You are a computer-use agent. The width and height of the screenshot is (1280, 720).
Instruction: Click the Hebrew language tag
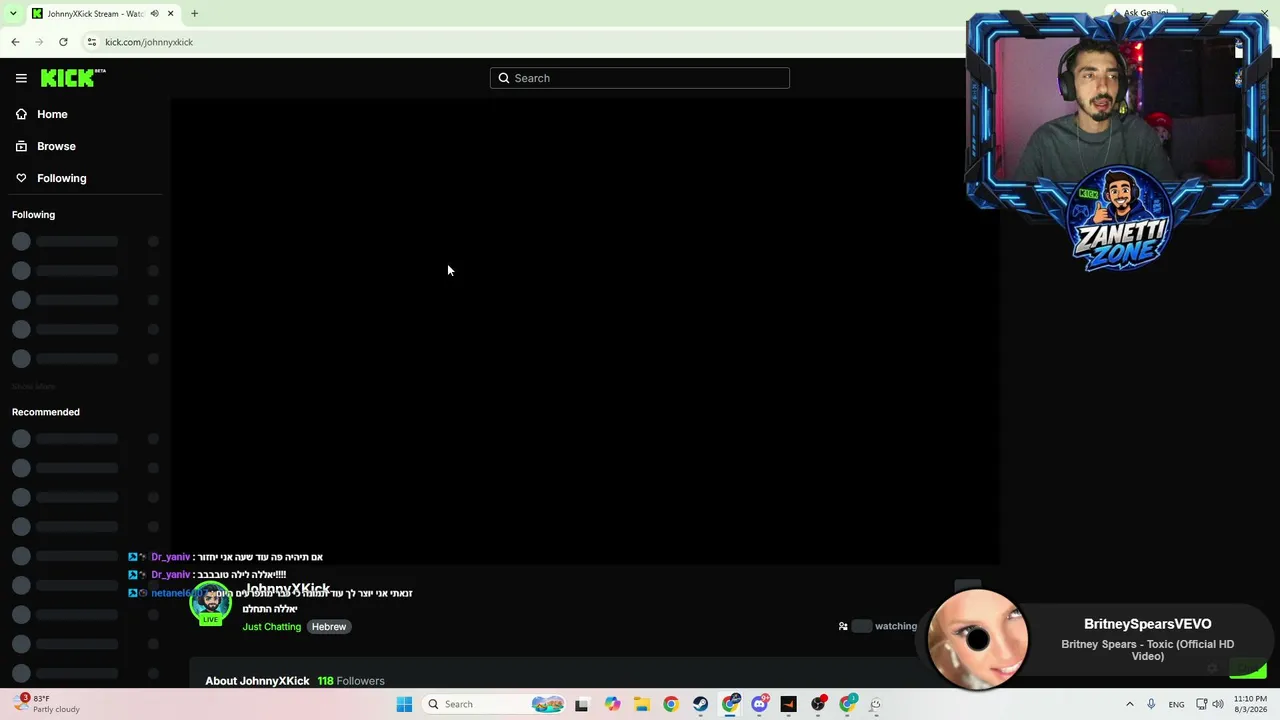pos(328,627)
